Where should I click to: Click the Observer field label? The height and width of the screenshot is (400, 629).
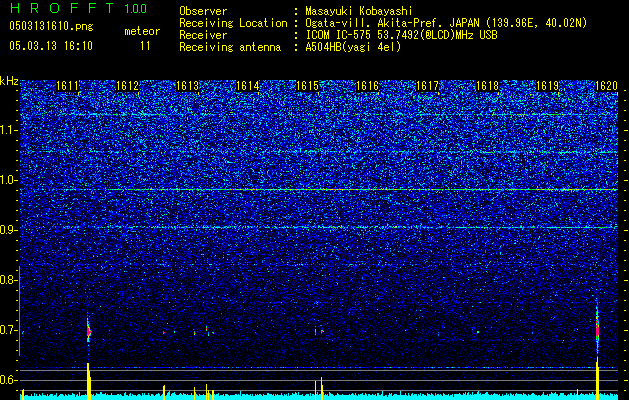pos(203,11)
